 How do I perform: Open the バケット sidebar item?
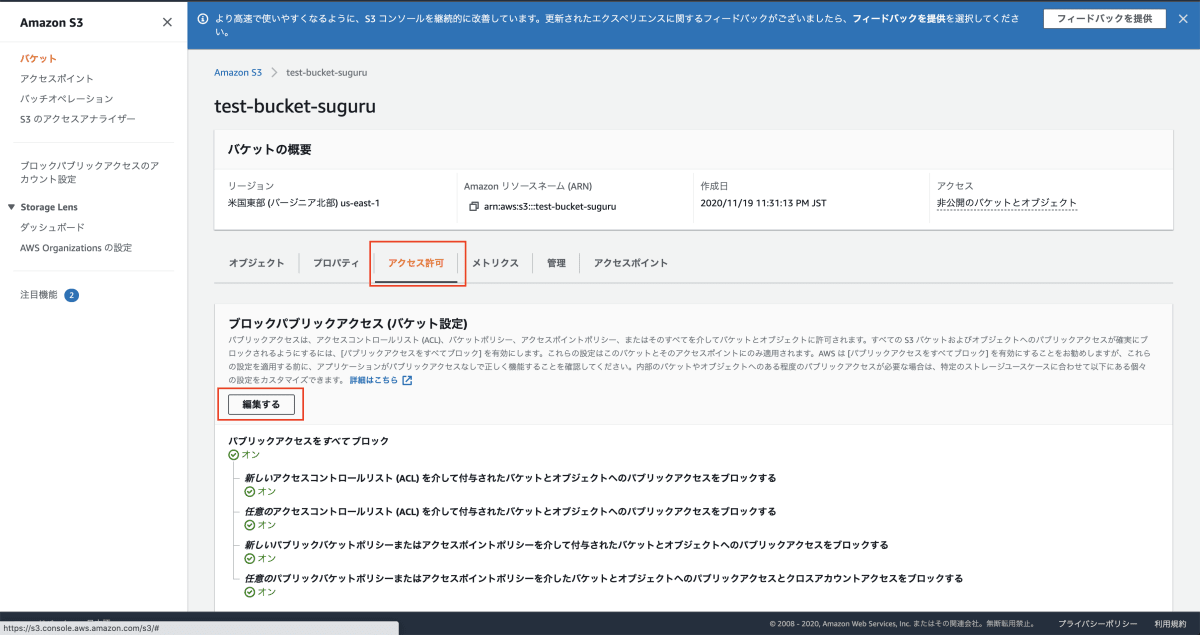pyautogui.click(x=38, y=58)
